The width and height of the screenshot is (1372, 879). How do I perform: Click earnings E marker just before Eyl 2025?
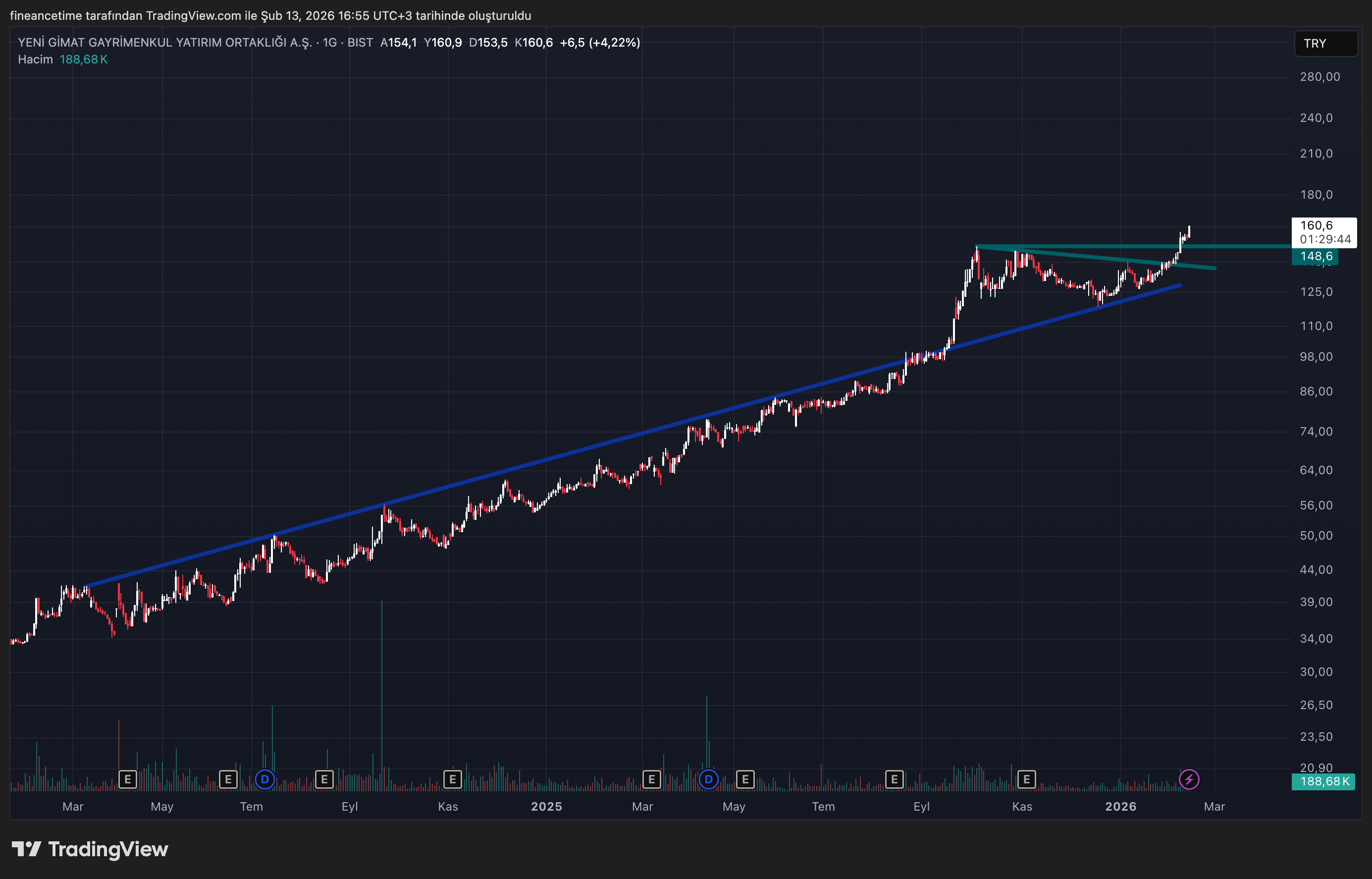(x=894, y=779)
